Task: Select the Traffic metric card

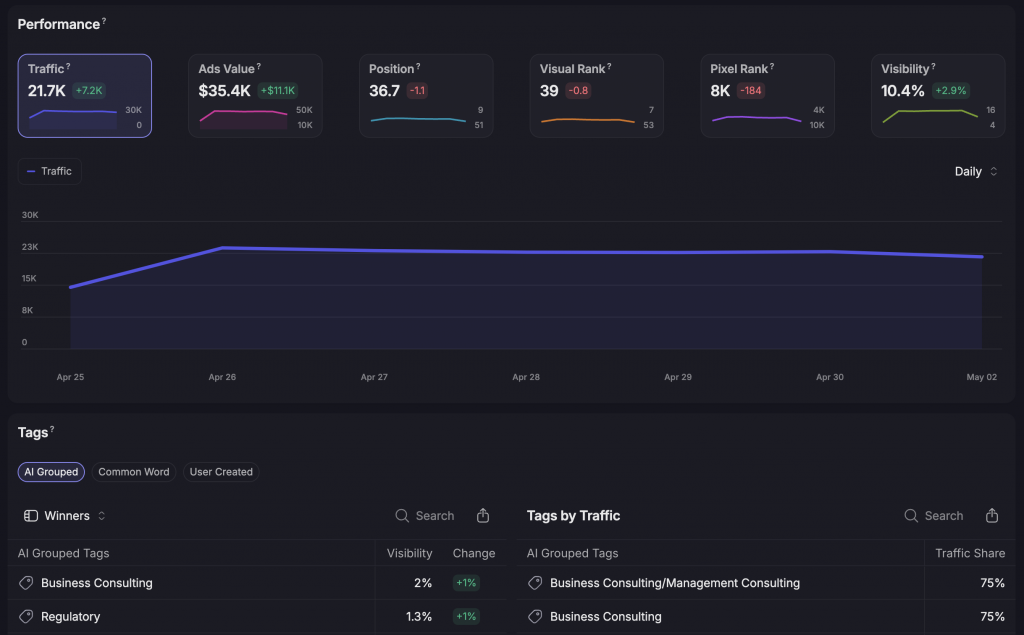Action: coord(85,95)
